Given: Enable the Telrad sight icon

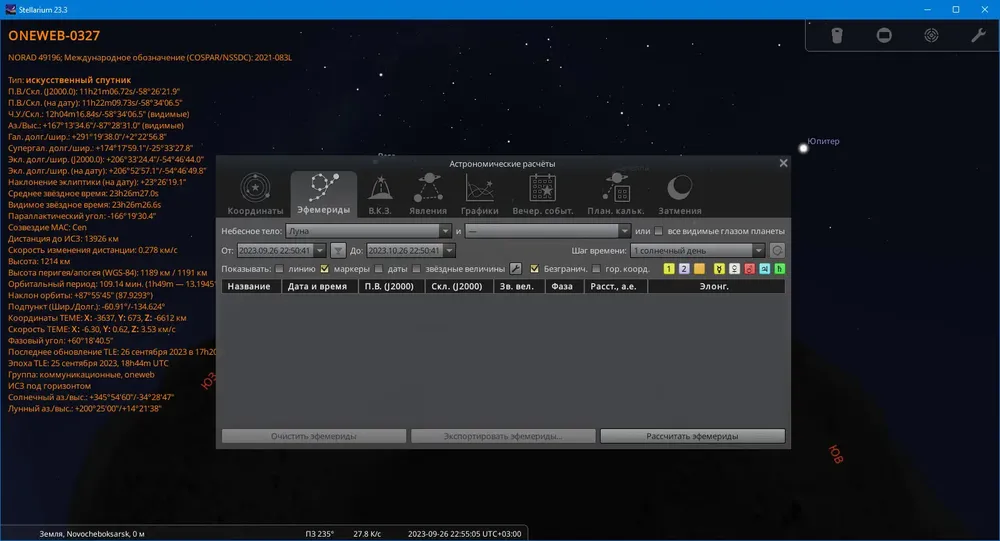Looking at the screenshot, I should coord(931,35).
